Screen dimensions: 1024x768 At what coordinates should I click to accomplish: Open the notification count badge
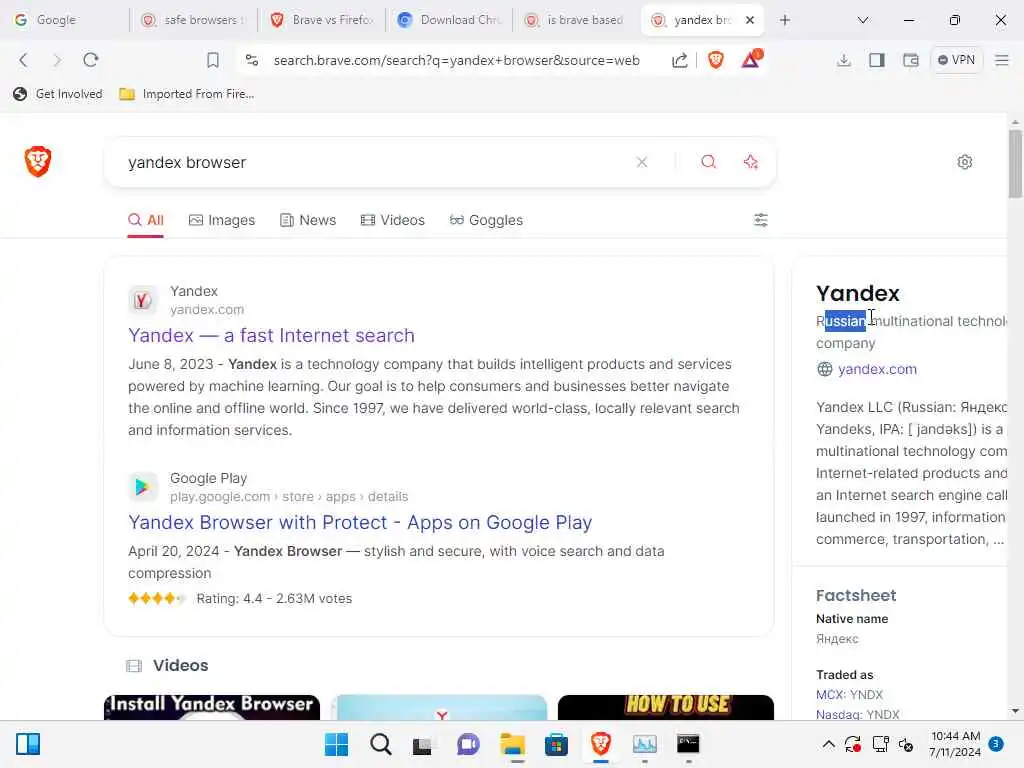pyautogui.click(x=996, y=744)
